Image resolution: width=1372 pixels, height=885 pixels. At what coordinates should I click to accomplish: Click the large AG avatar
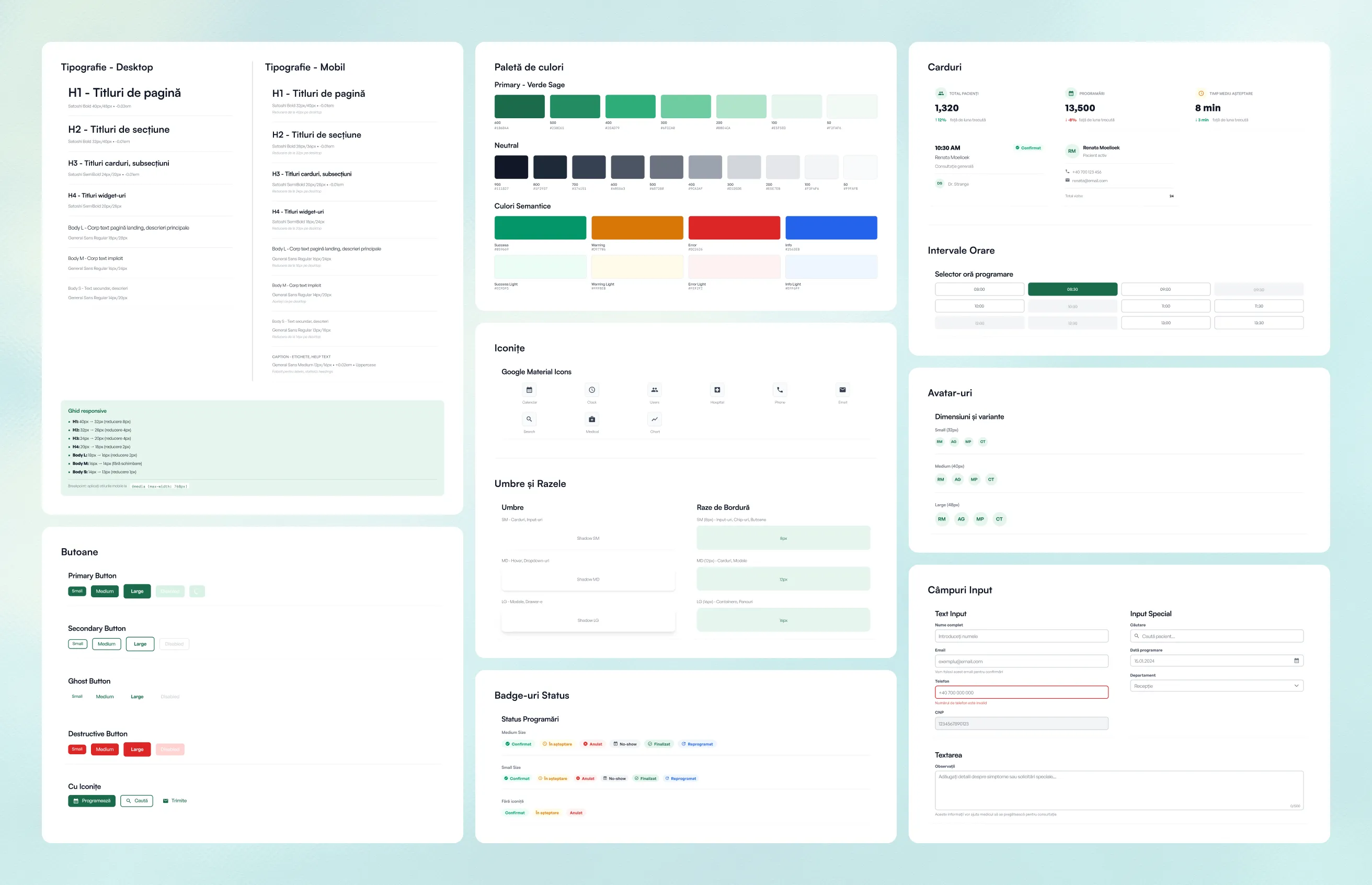tap(961, 519)
